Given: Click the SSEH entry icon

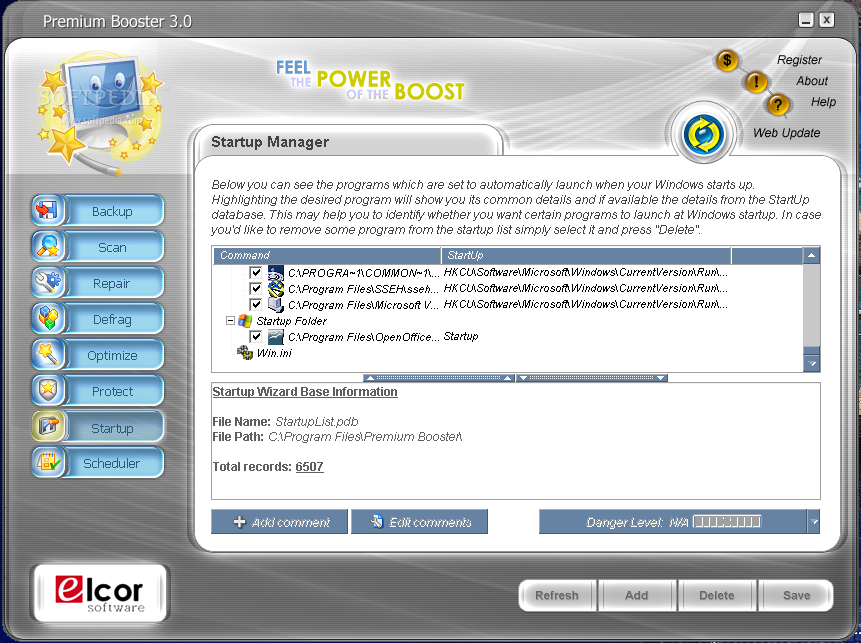Looking at the screenshot, I should pyautogui.click(x=276, y=288).
